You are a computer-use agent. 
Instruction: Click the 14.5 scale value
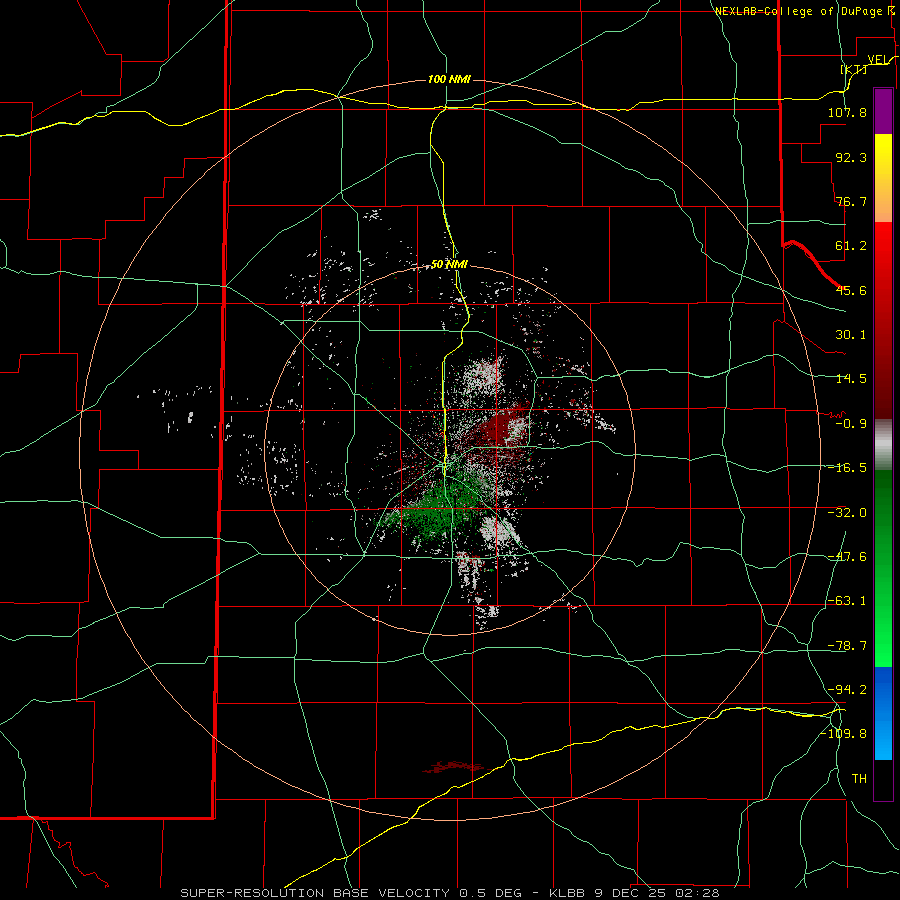click(x=851, y=379)
